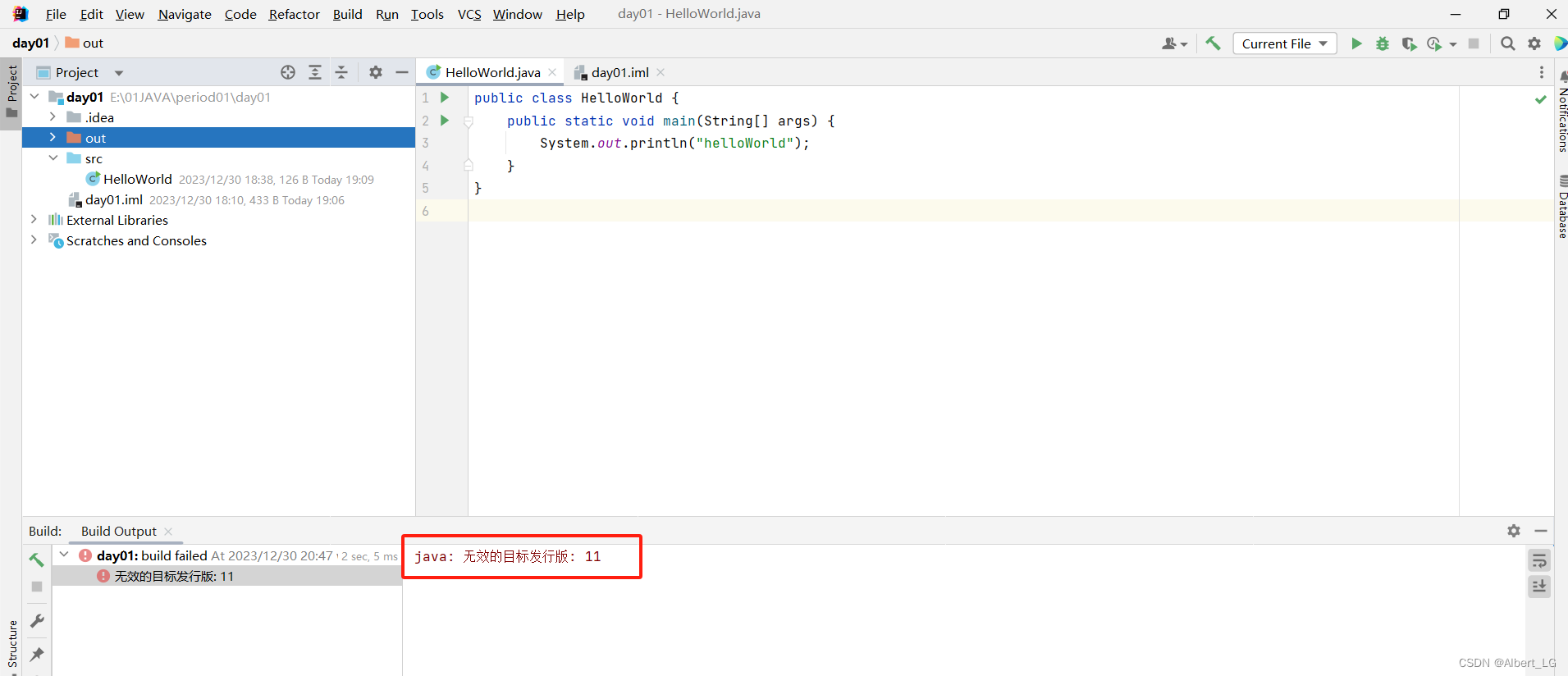Close the day01.iml tab
The image size is (1568, 676).
(x=661, y=72)
